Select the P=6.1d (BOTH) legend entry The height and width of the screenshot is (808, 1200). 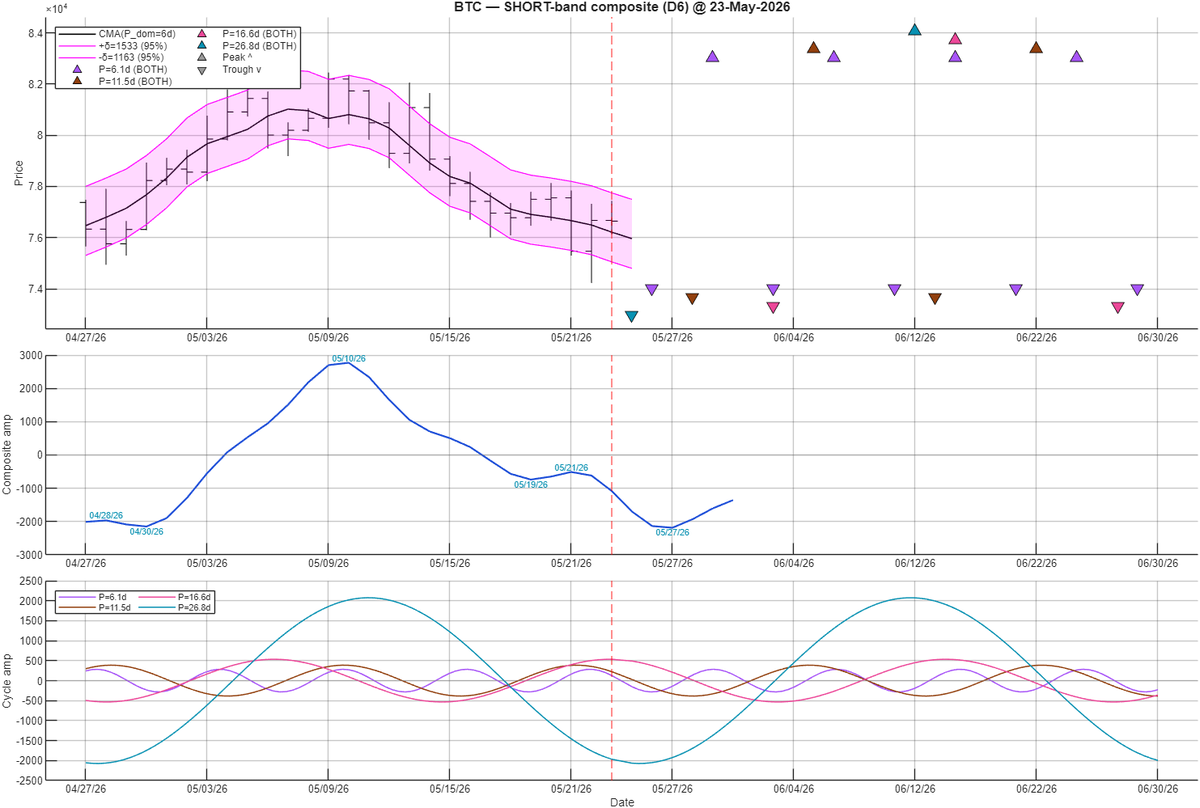120,69
